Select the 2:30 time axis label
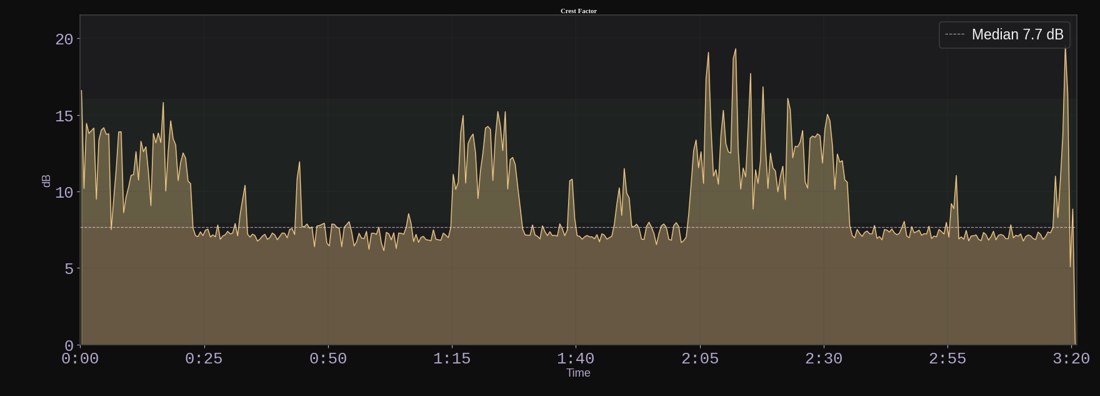Image resolution: width=1100 pixels, height=396 pixels. pyautogui.click(x=824, y=359)
